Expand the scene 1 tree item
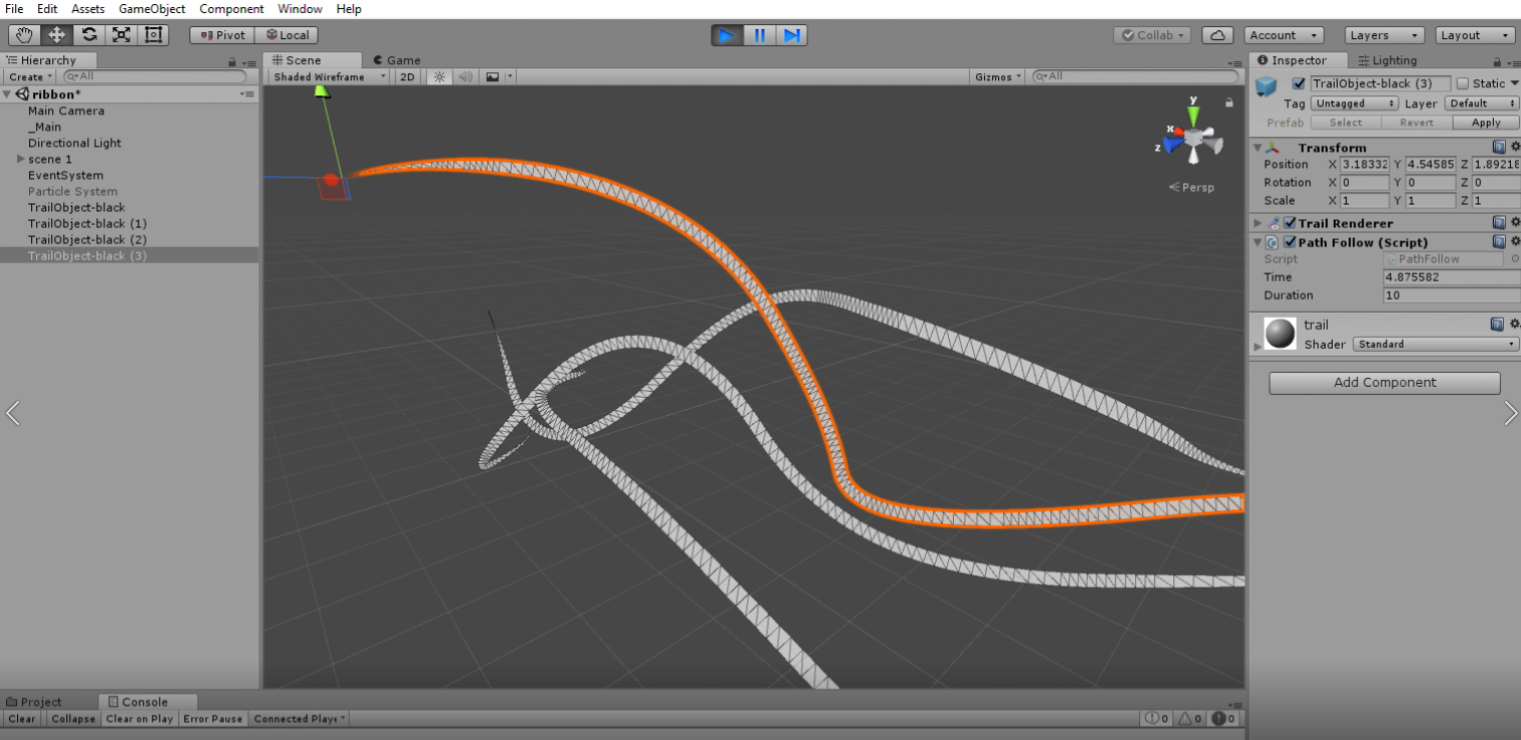 coord(20,159)
